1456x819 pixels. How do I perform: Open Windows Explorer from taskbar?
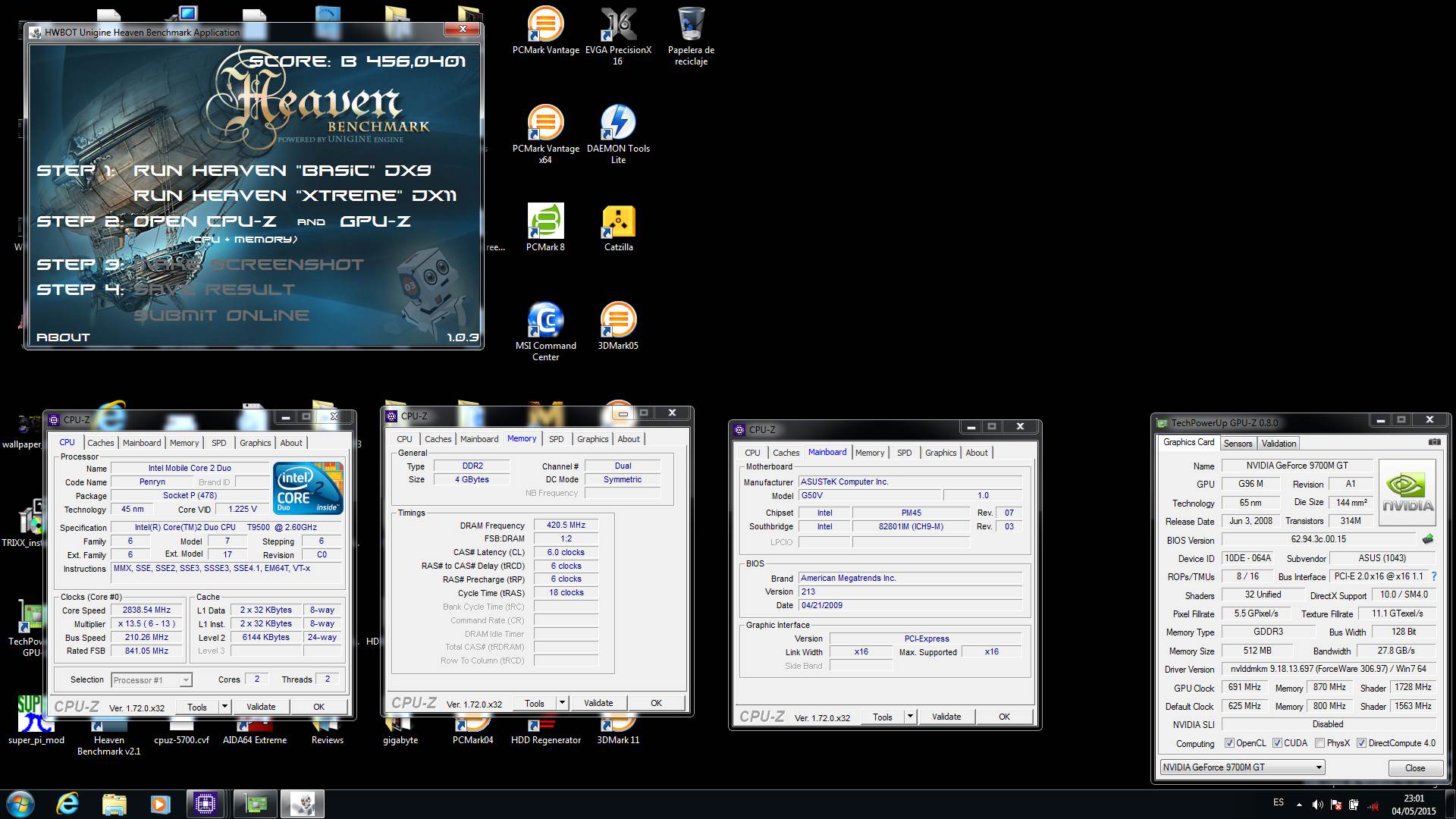click(114, 803)
